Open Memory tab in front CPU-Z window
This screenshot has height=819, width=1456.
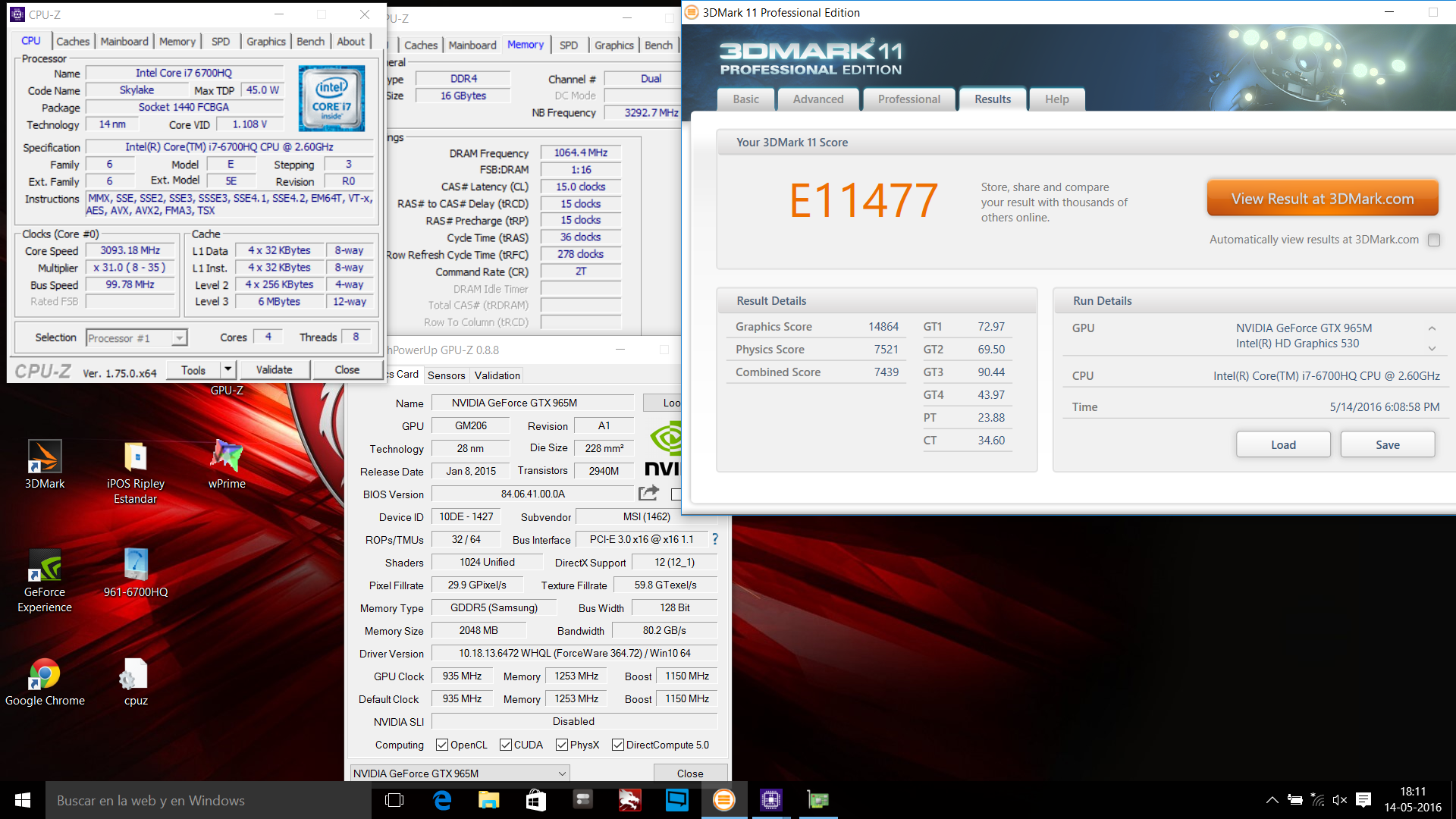(x=177, y=42)
